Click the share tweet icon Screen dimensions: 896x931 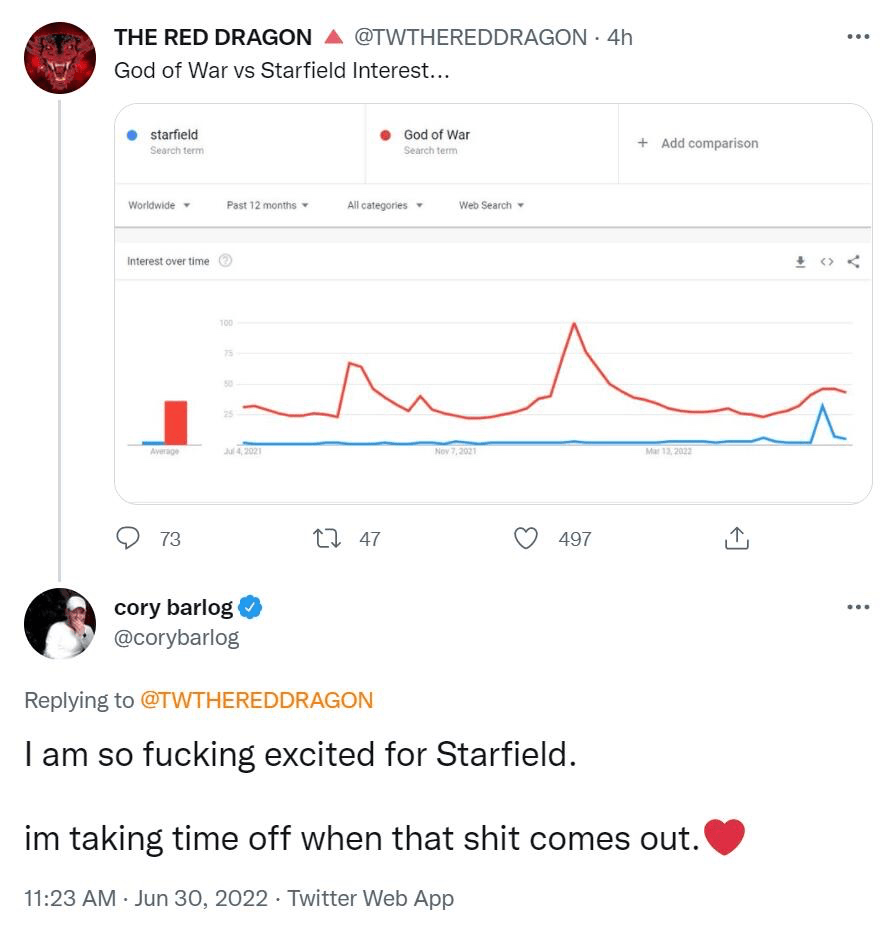pos(735,539)
